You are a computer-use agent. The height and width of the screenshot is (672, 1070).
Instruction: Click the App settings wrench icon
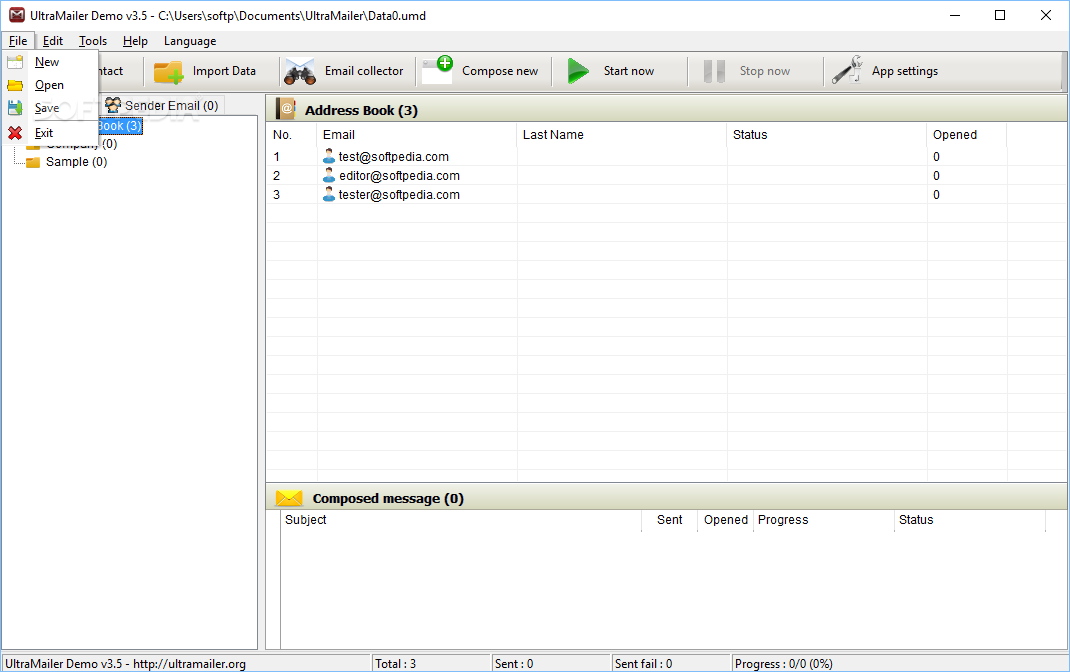click(847, 70)
